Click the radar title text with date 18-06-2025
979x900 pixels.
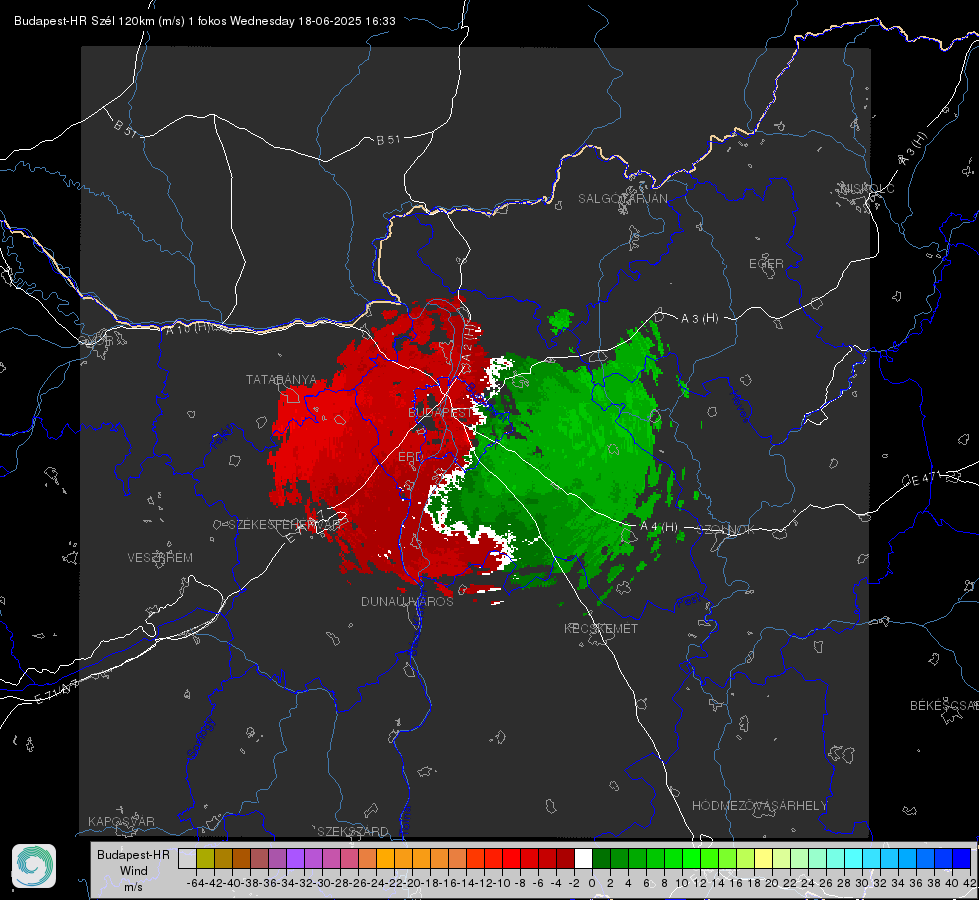pyautogui.click(x=205, y=21)
